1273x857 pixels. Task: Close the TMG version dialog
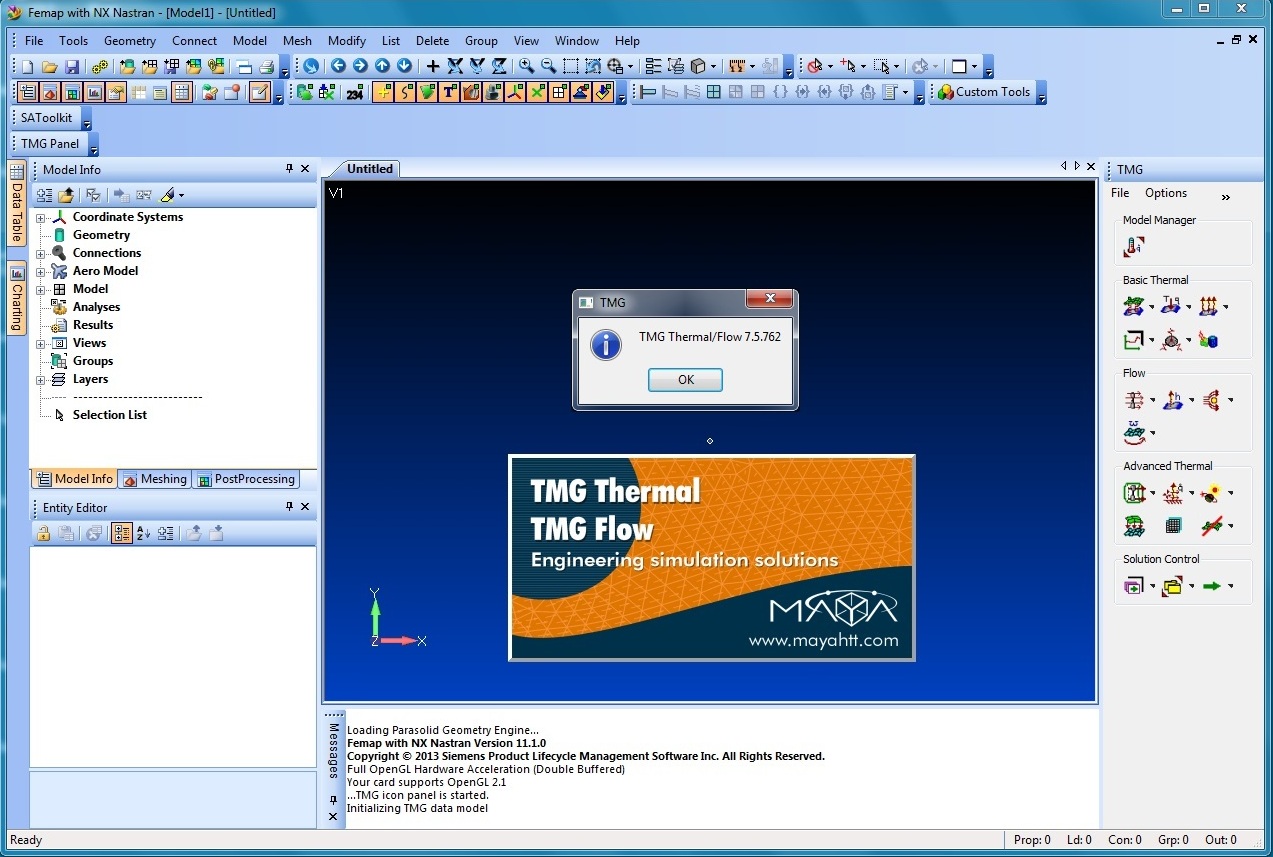pyautogui.click(x=769, y=299)
